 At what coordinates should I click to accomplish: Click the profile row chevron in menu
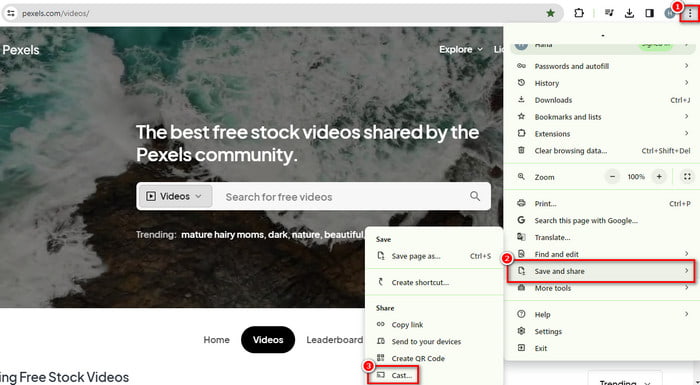(x=687, y=45)
